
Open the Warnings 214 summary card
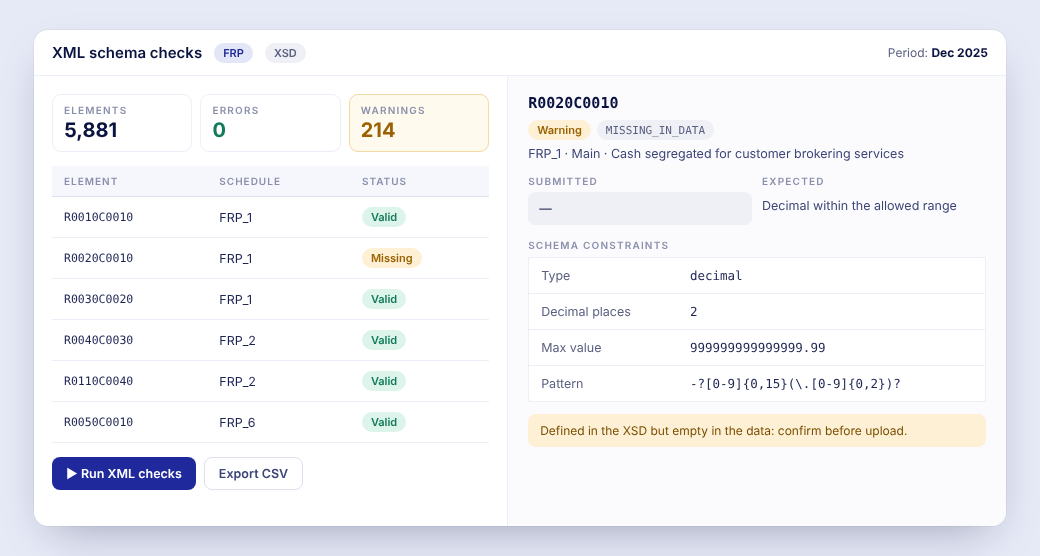[x=419, y=123]
